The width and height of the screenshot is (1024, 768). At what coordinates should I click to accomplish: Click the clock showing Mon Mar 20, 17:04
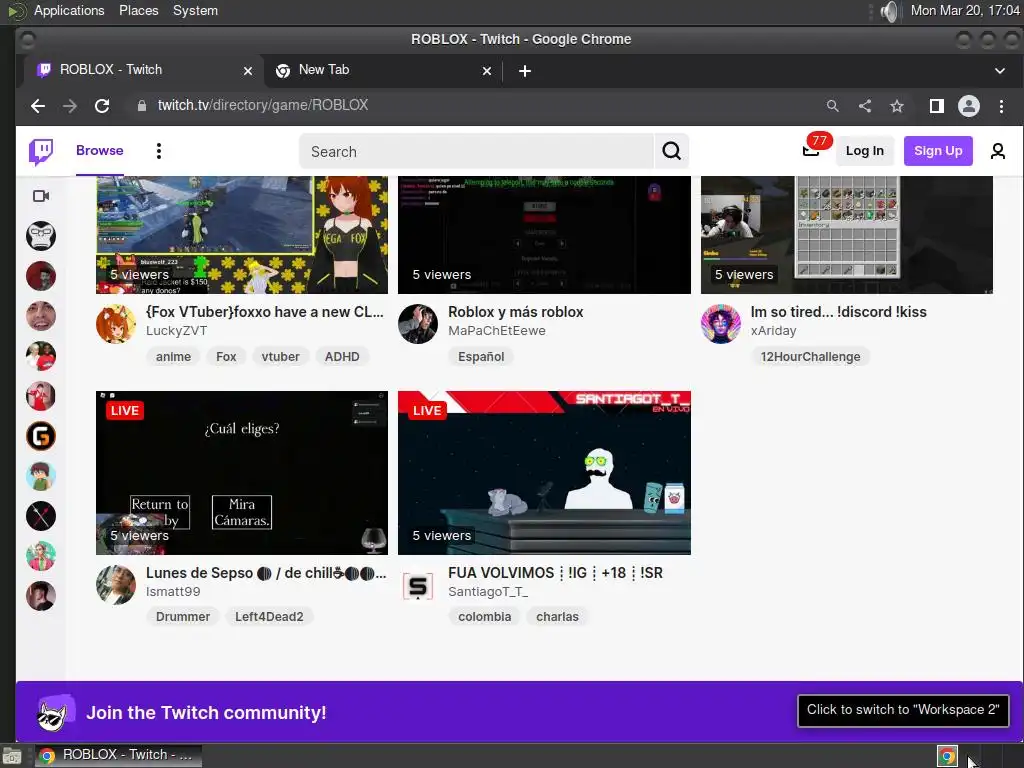965,10
